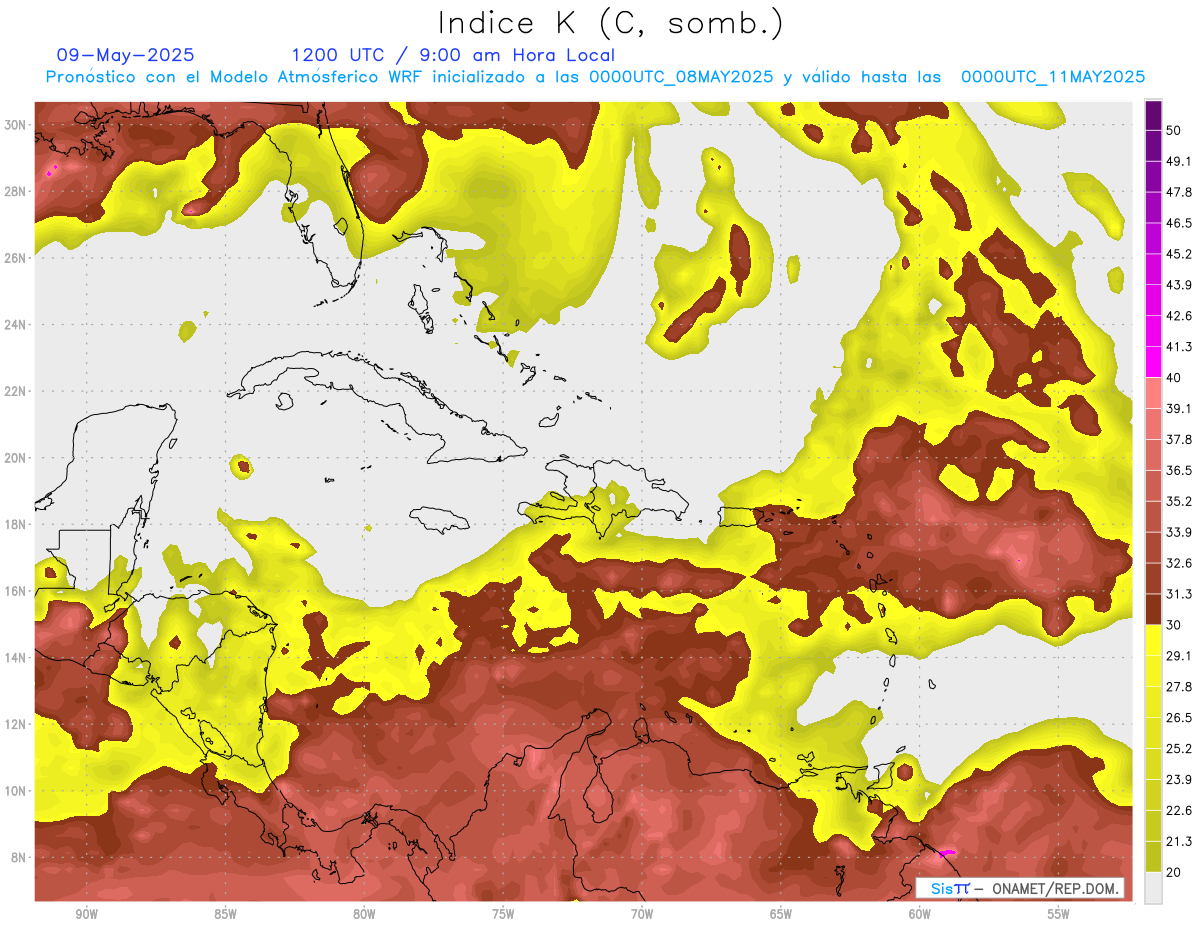The height and width of the screenshot is (927, 1200).
Task: Click the 22N latitude label
Action: [17, 391]
